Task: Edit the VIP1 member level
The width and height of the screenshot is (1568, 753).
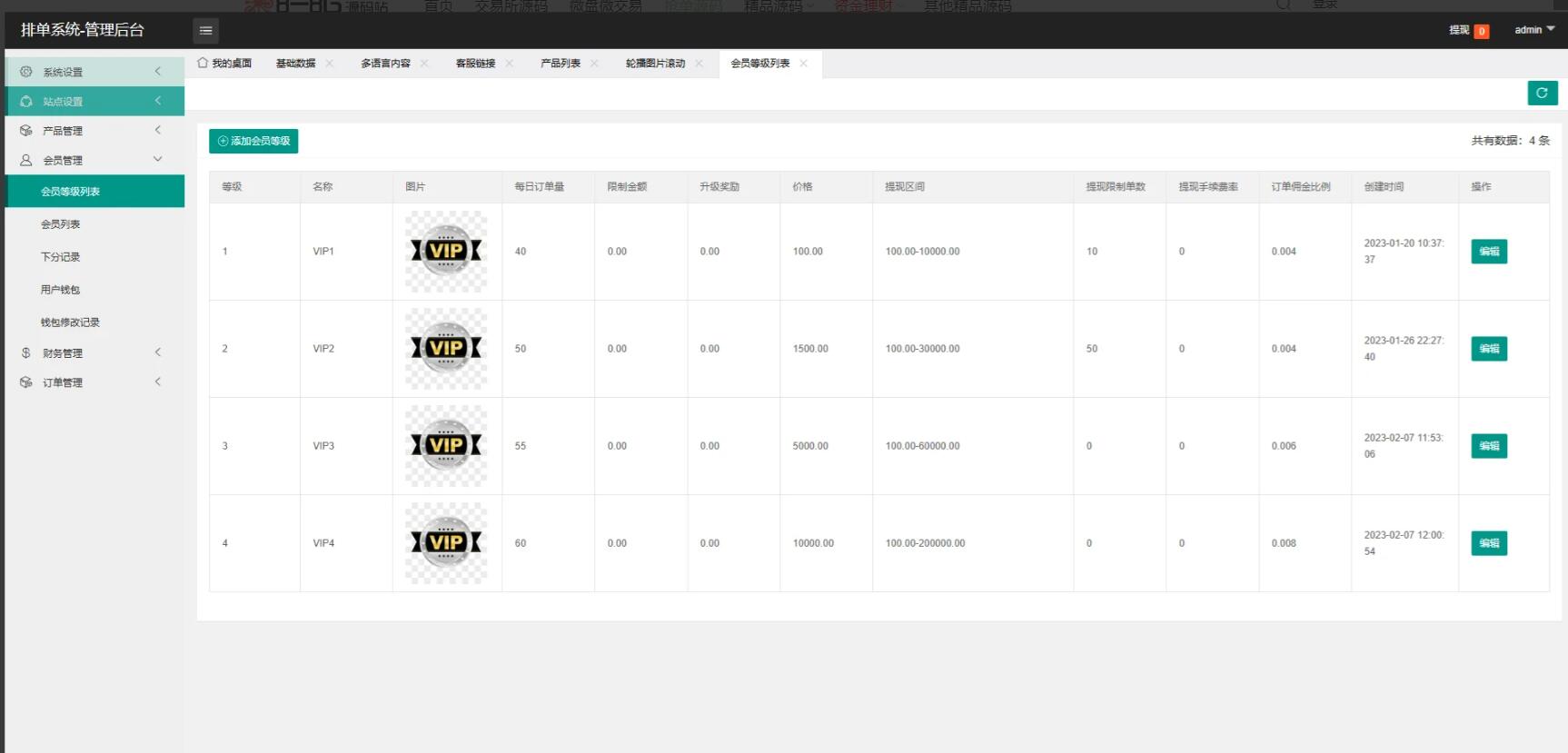Action: tap(1488, 252)
